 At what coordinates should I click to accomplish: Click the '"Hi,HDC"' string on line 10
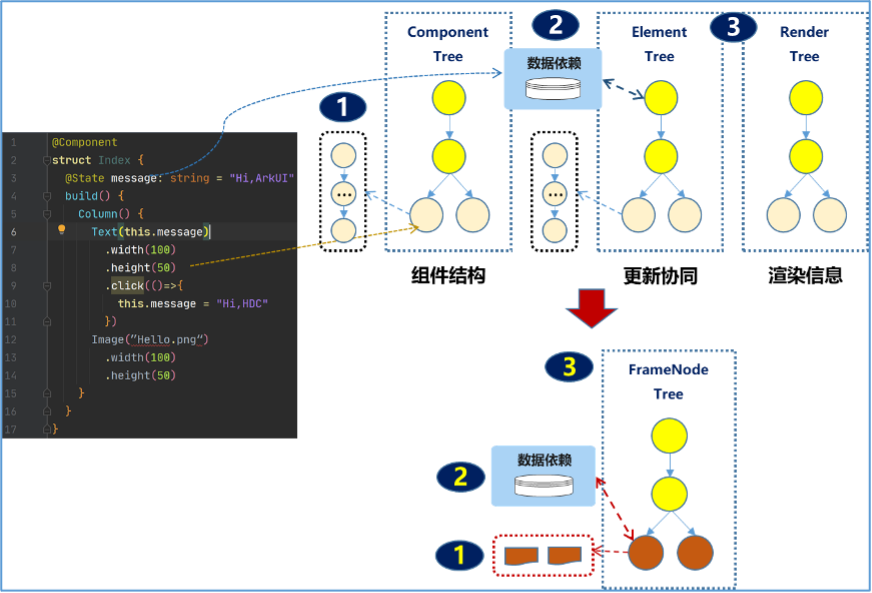(242, 304)
